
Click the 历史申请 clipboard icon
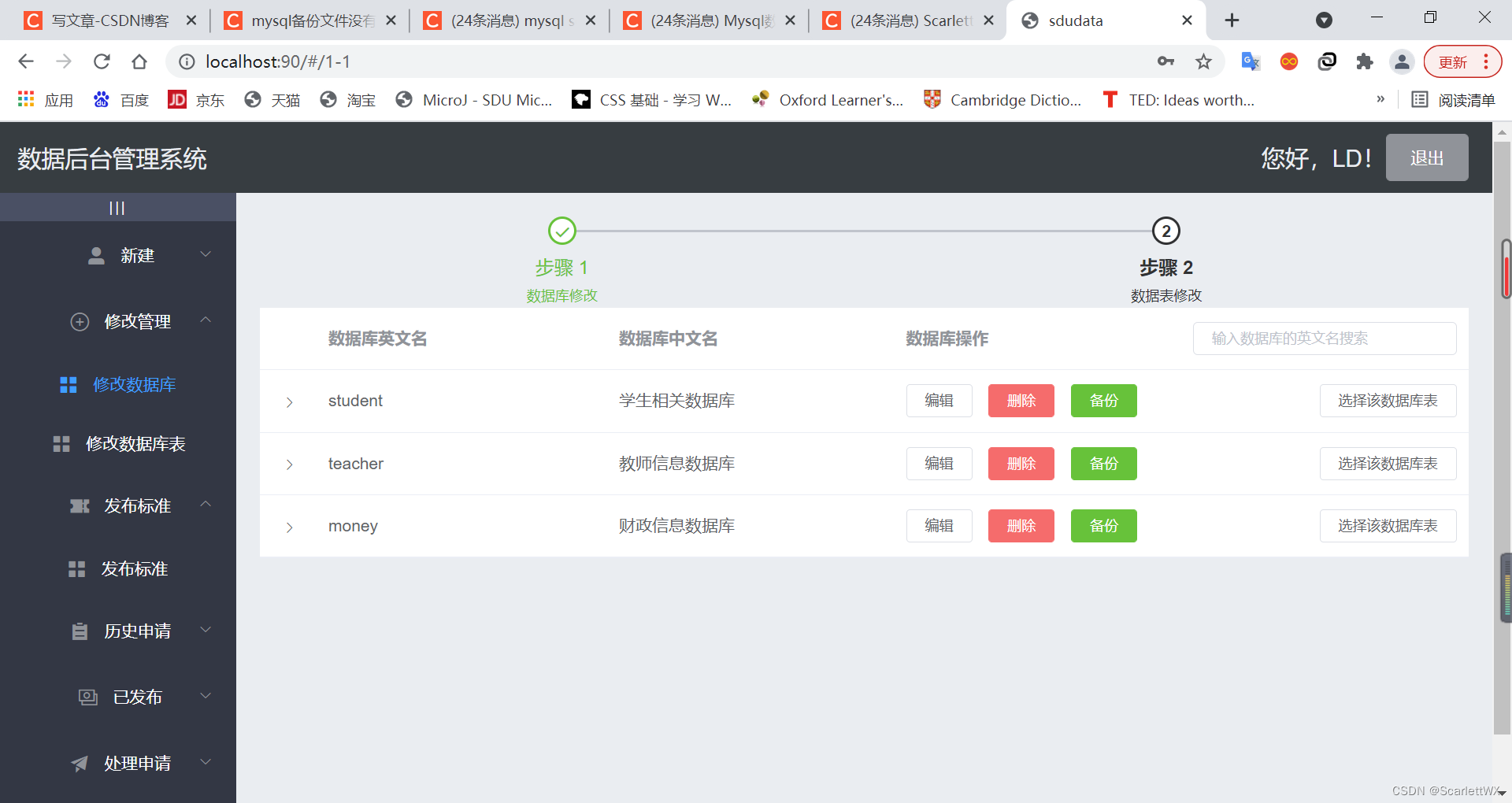[x=78, y=631]
